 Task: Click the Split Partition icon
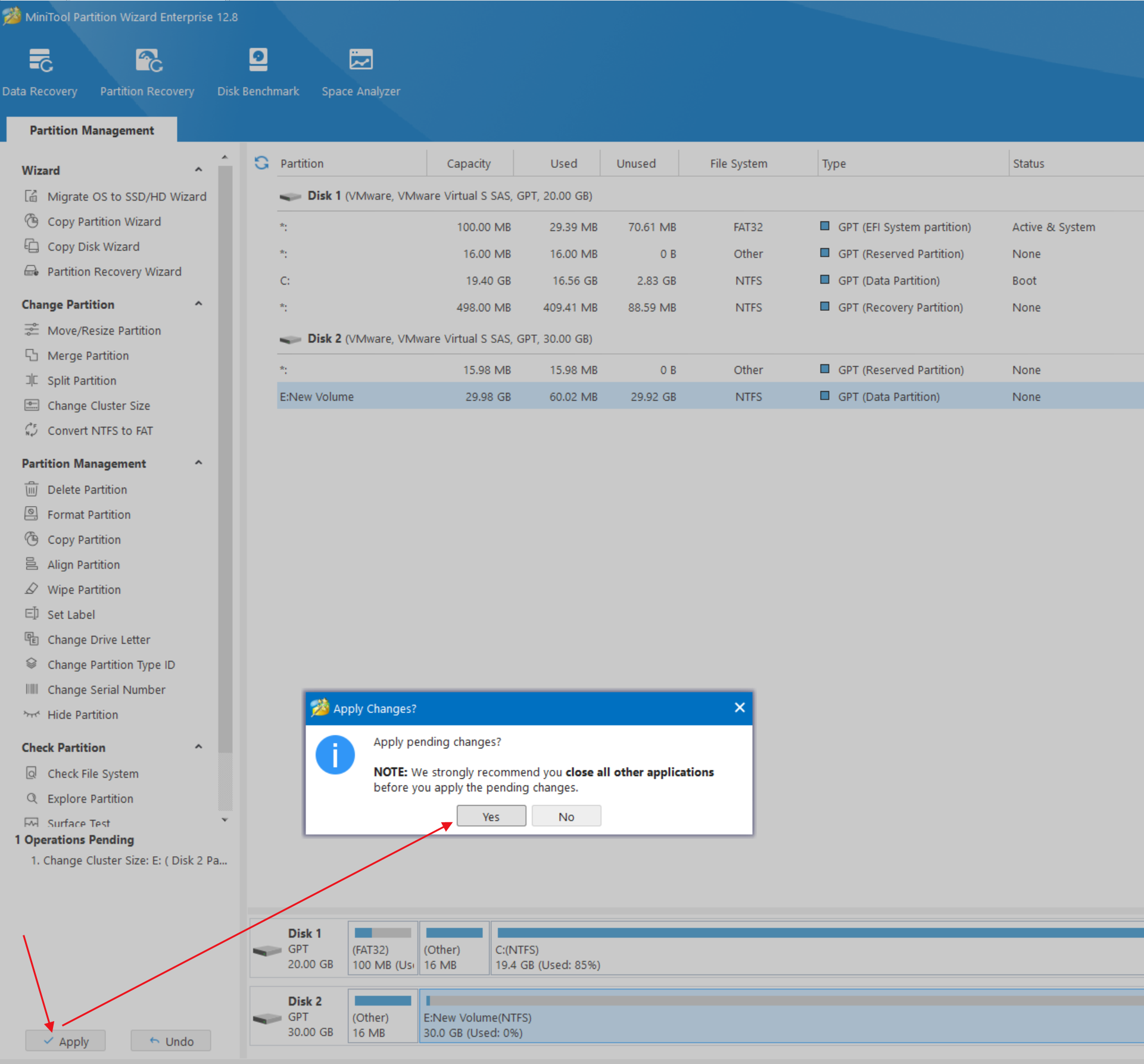coord(31,380)
